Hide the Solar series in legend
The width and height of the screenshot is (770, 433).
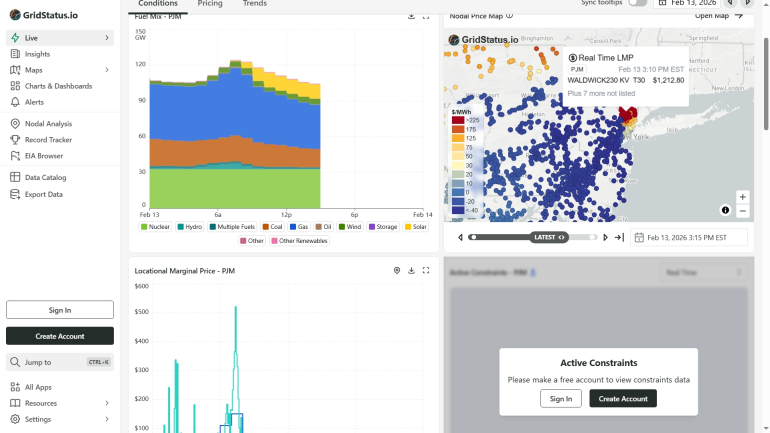[x=413, y=227]
